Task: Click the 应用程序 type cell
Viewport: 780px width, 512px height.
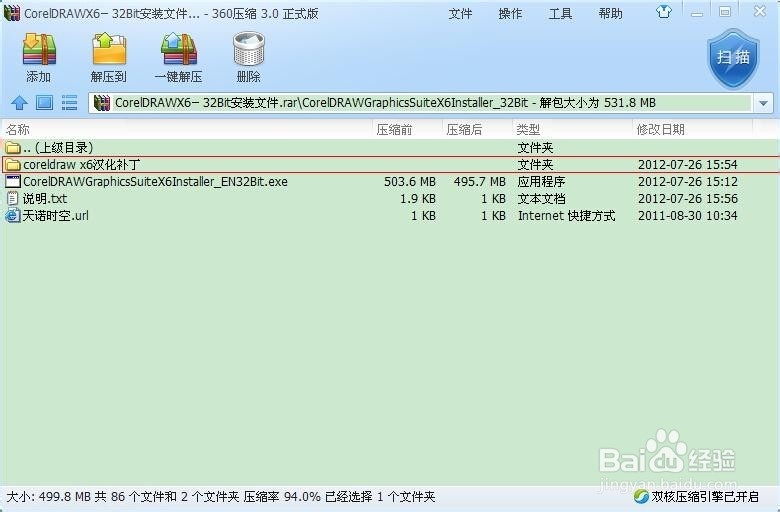Action: tap(541, 182)
